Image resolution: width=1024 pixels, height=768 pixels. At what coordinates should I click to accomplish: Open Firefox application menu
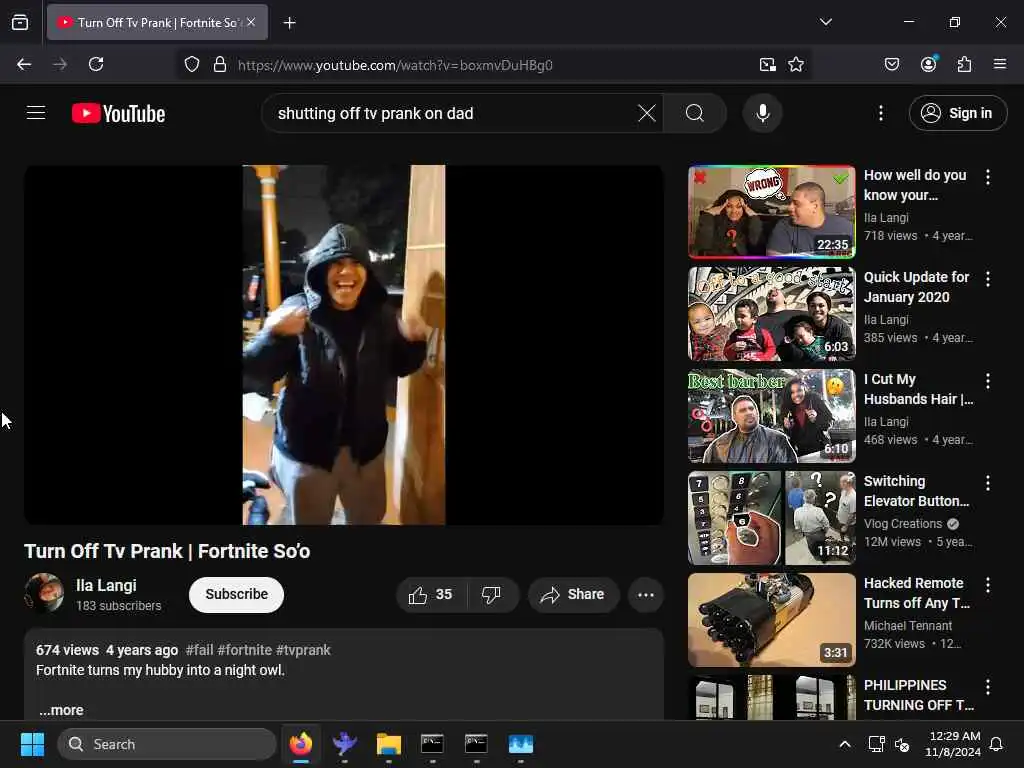coord(1000,64)
